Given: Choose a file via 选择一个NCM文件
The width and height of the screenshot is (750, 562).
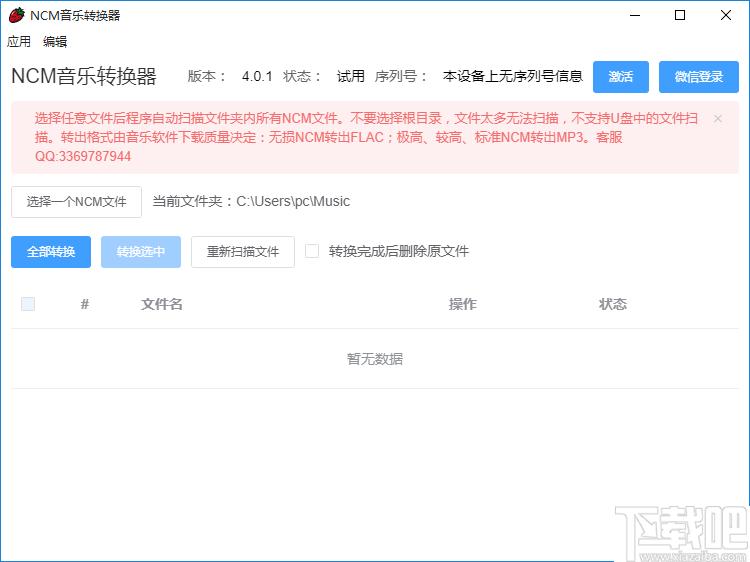Looking at the screenshot, I should pos(77,202).
